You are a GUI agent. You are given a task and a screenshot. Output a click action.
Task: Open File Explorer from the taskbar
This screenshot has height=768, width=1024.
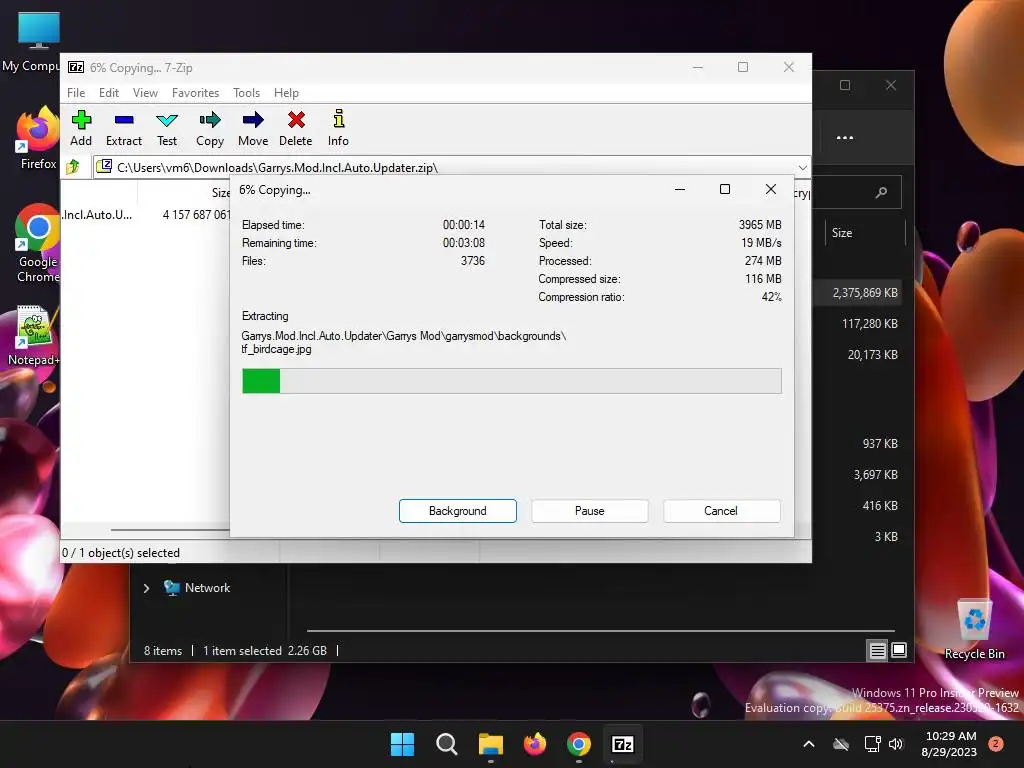[x=490, y=744]
